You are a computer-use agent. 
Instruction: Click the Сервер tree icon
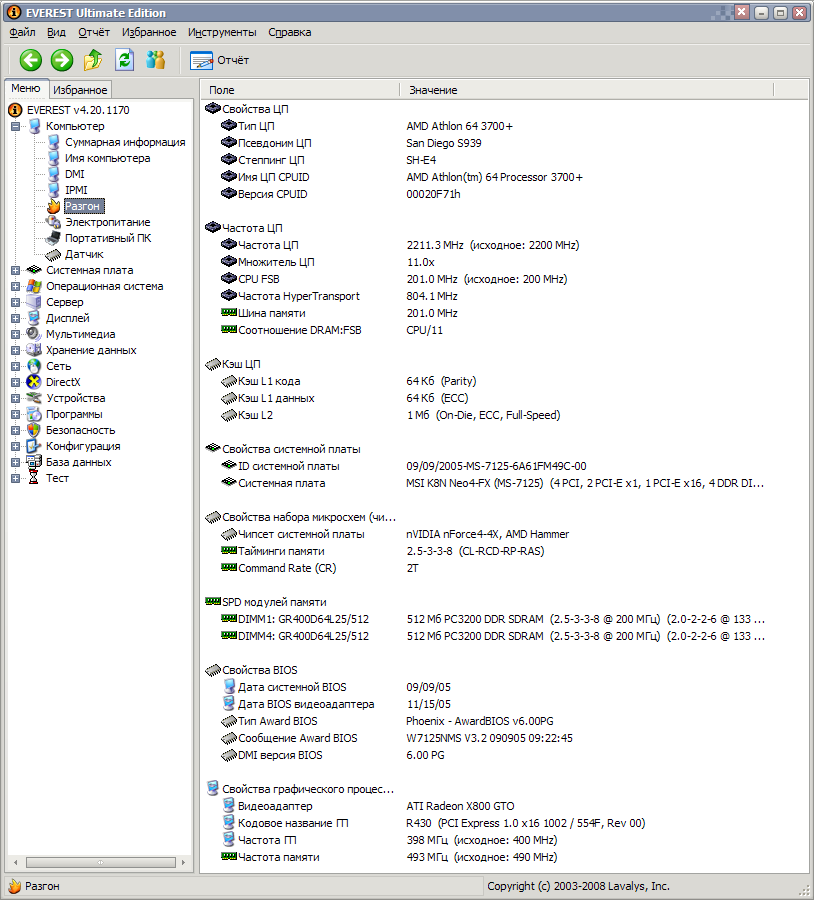point(34,302)
